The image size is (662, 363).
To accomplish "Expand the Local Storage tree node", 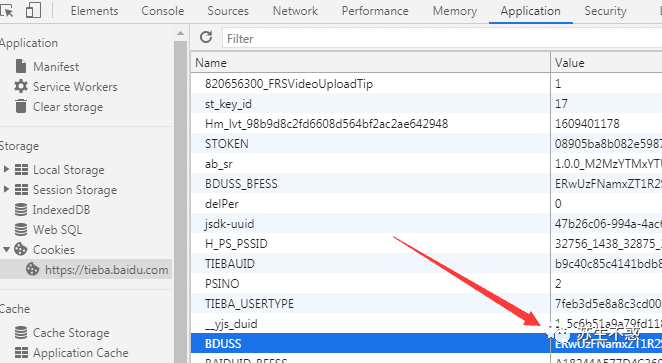I will point(6,169).
